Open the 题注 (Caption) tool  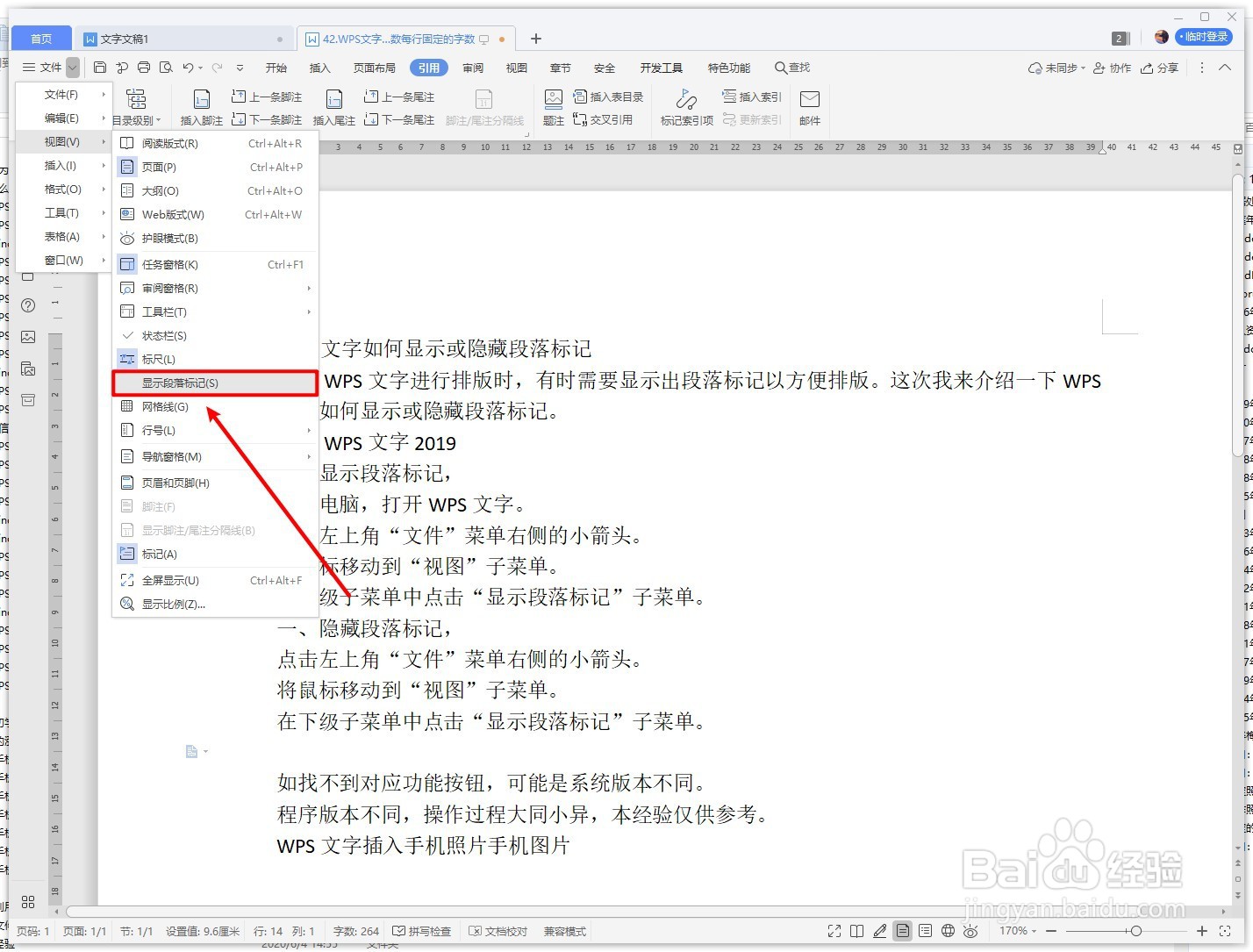point(554,105)
